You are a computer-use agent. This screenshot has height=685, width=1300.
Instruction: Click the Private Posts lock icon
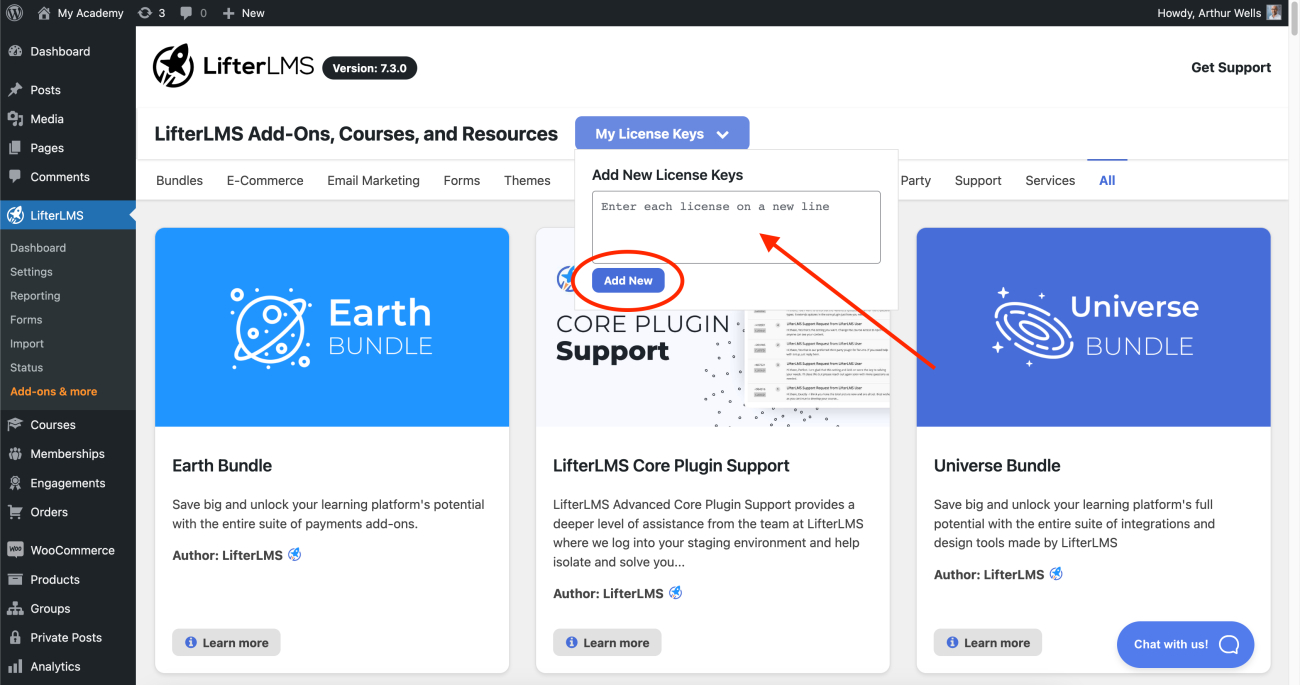[15, 638]
